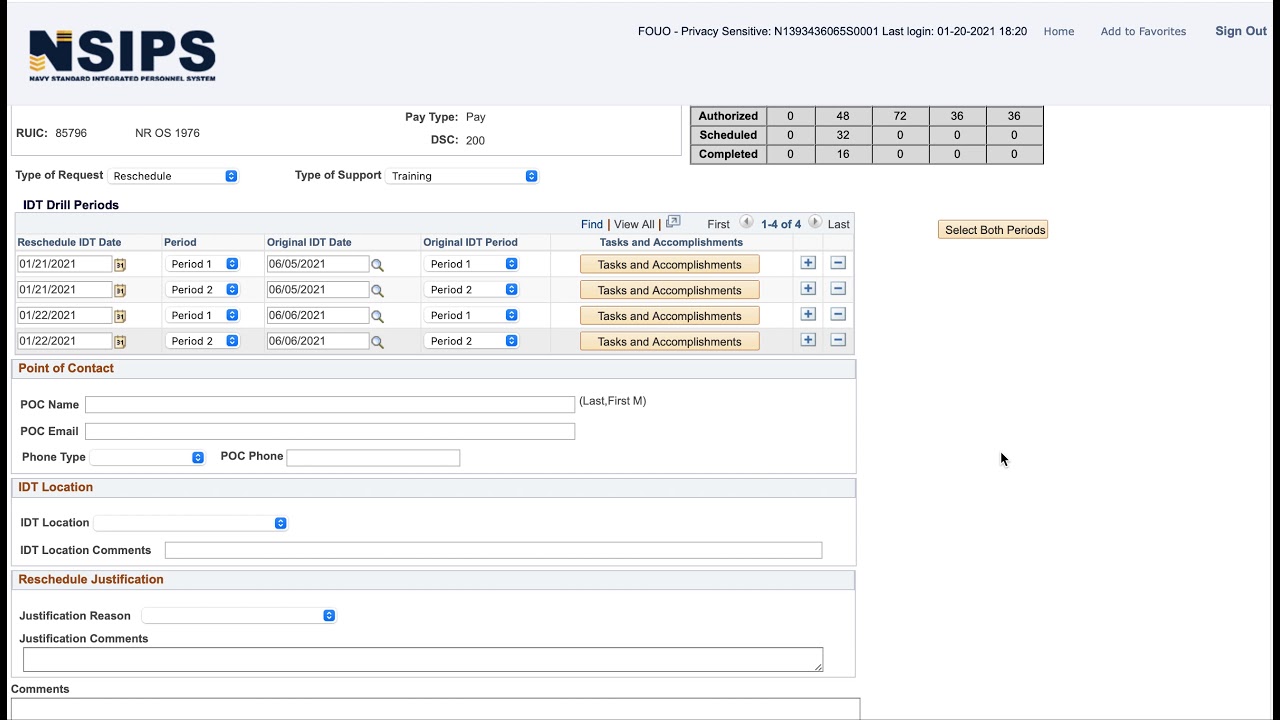Click lookup magnifier for 06/06/2021 Period 2 row
Image resolution: width=1280 pixels, height=720 pixels.
point(377,342)
